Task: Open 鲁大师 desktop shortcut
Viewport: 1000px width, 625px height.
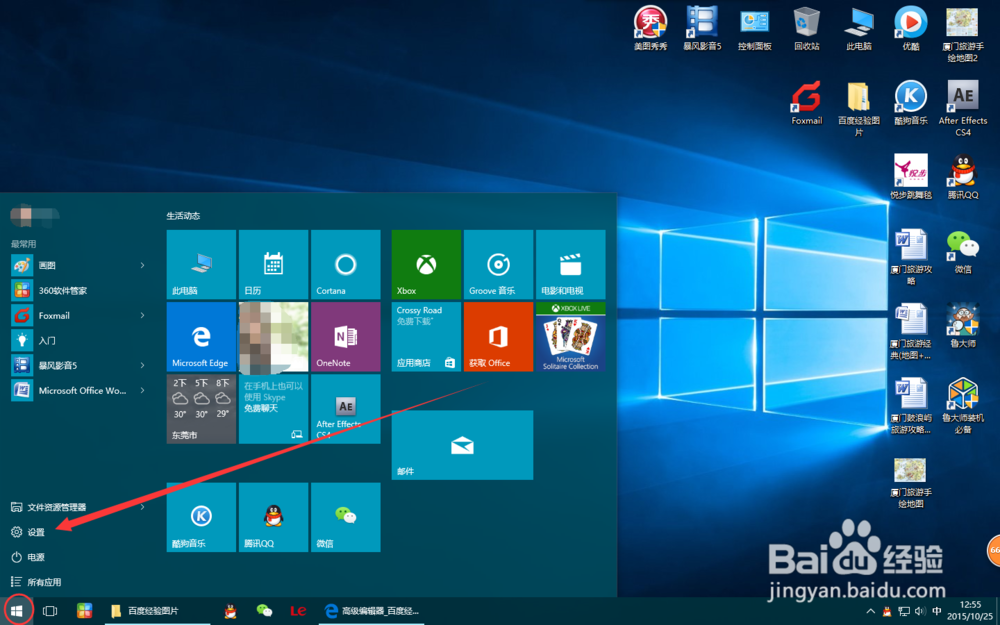Action: [963, 325]
